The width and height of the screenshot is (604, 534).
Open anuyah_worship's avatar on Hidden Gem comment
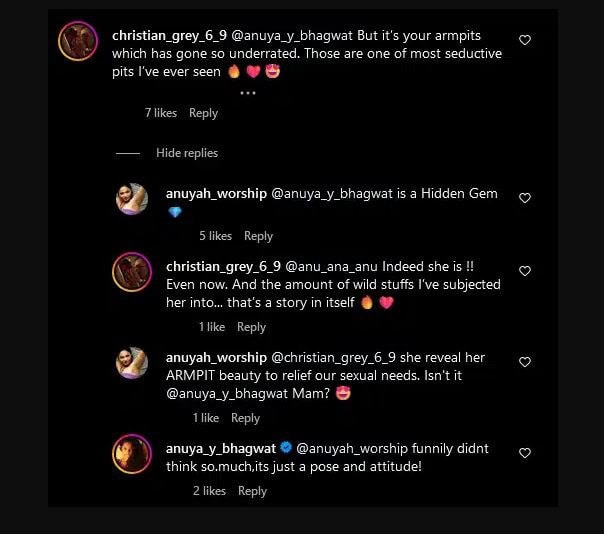(133, 199)
